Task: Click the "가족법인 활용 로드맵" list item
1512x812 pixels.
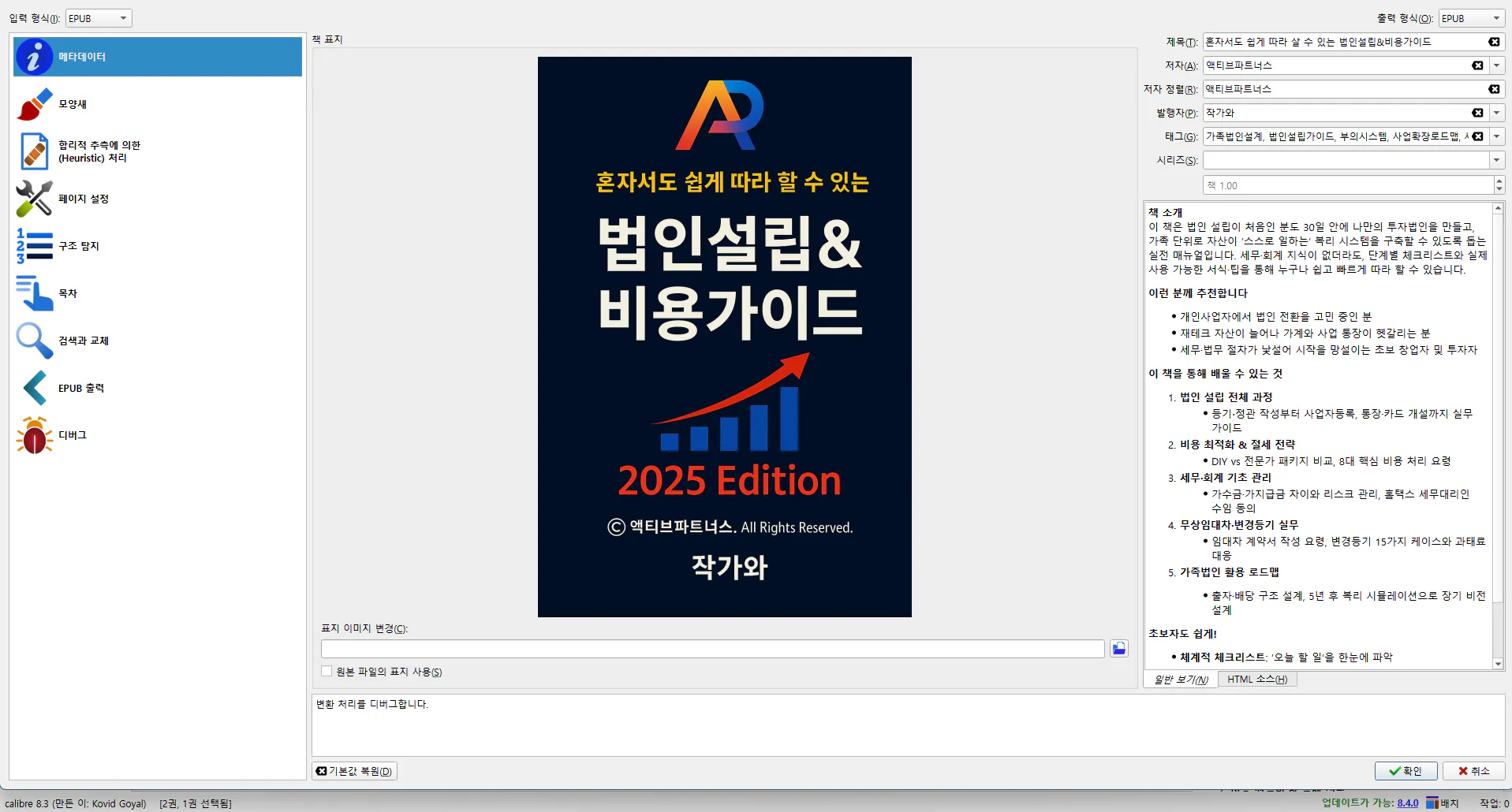Action: [1229, 572]
